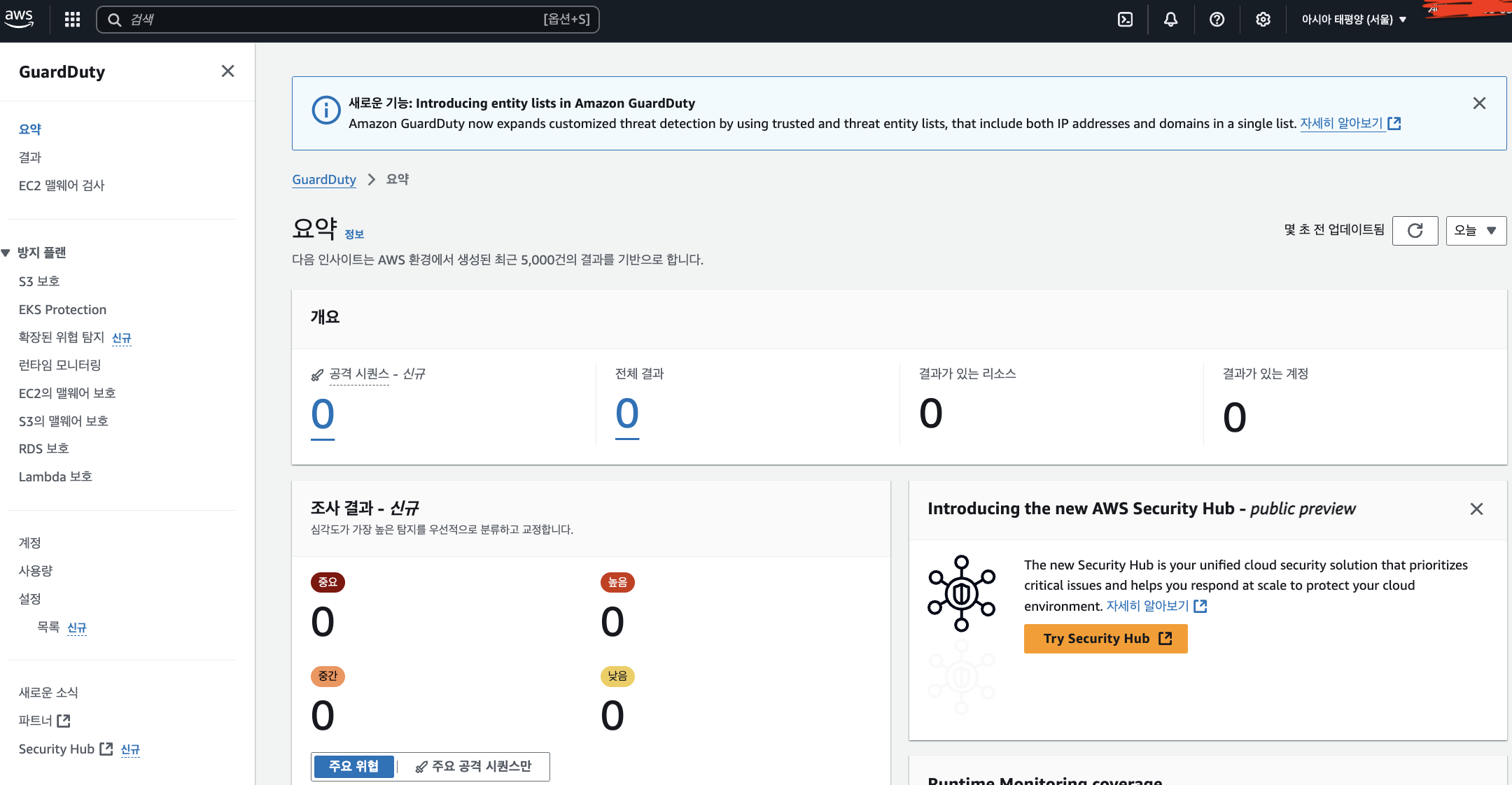
Task: Click the AWS search input field
Action: click(x=336, y=20)
